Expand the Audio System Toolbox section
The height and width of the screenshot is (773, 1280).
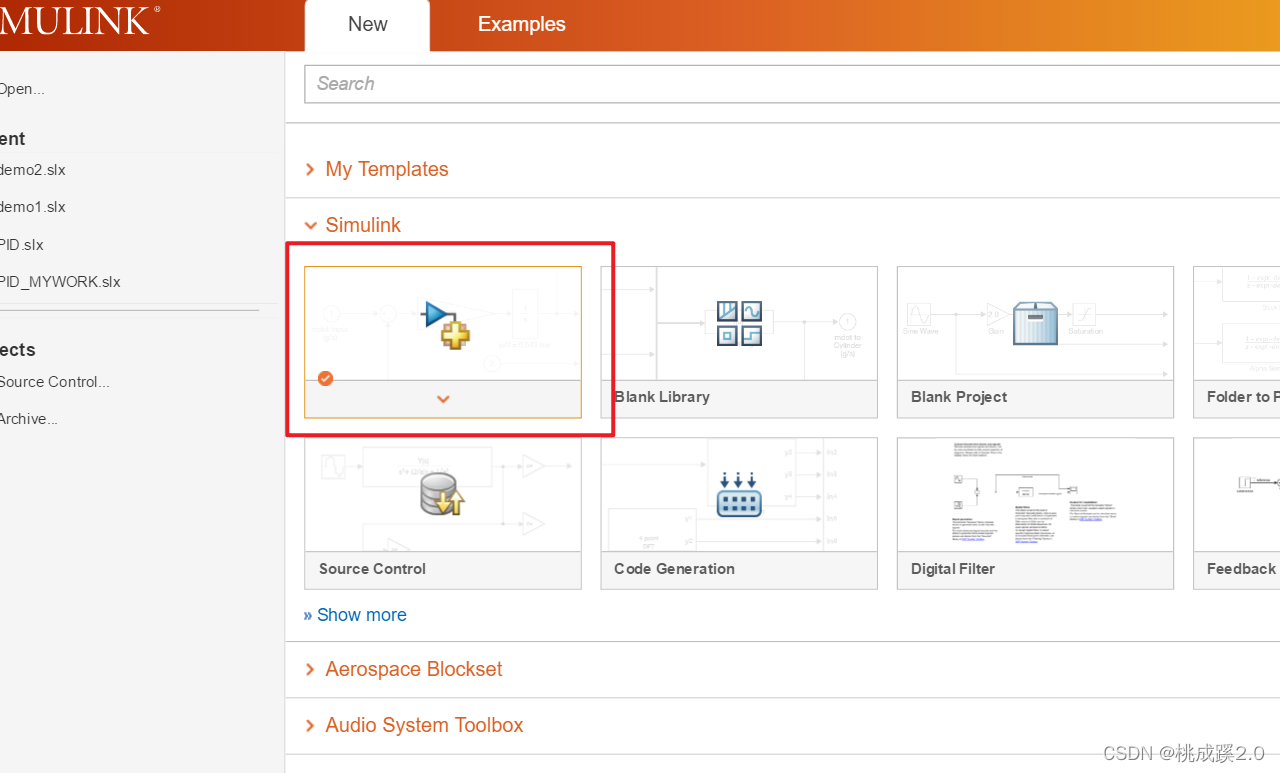pyautogui.click(x=414, y=725)
